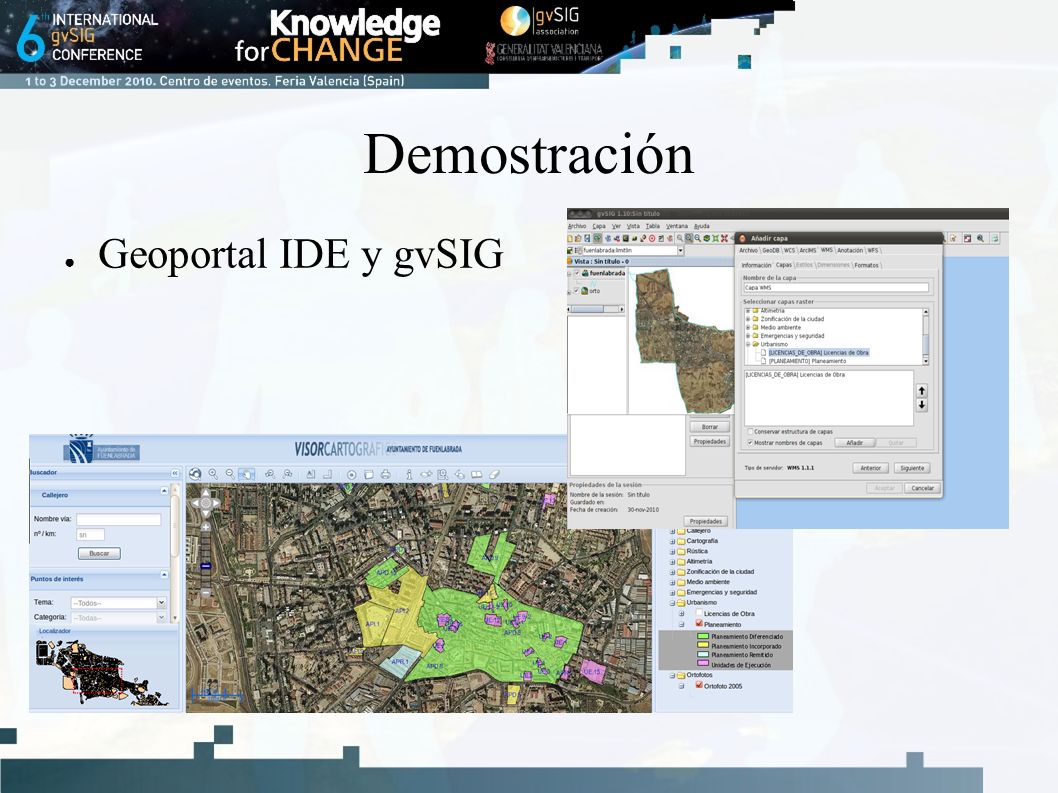This screenshot has width=1058, height=793.
Task: Switch to the WFS tab in Añadir capa
Action: click(x=872, y=250)
